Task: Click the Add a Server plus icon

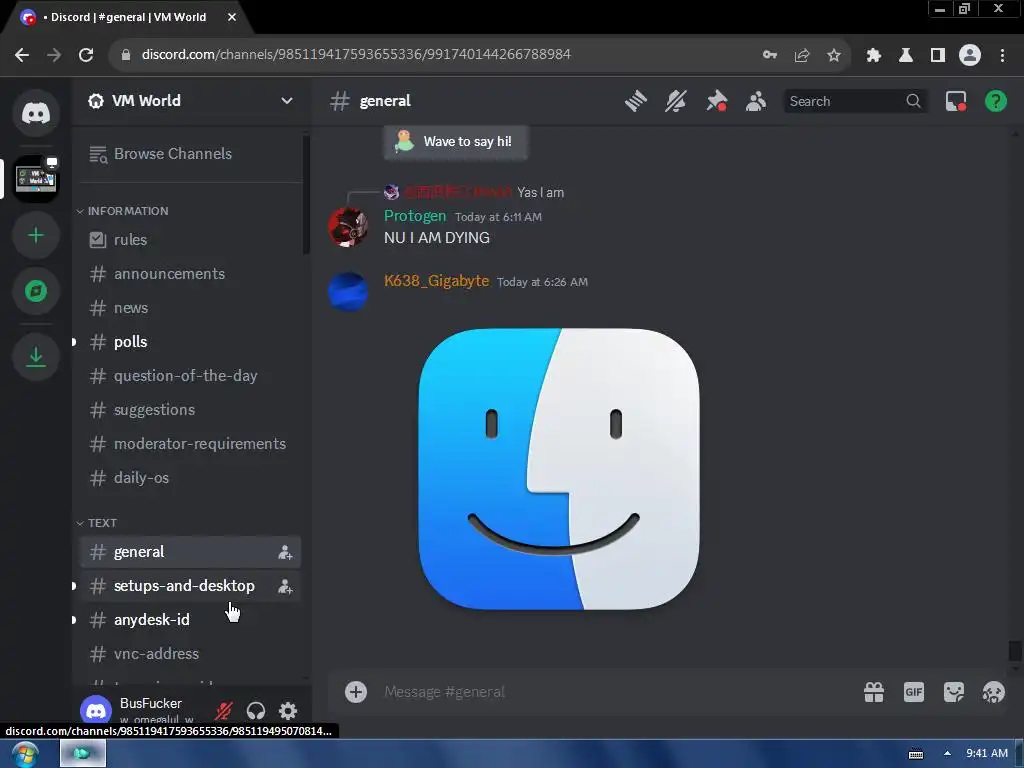Action: point(36,235)
